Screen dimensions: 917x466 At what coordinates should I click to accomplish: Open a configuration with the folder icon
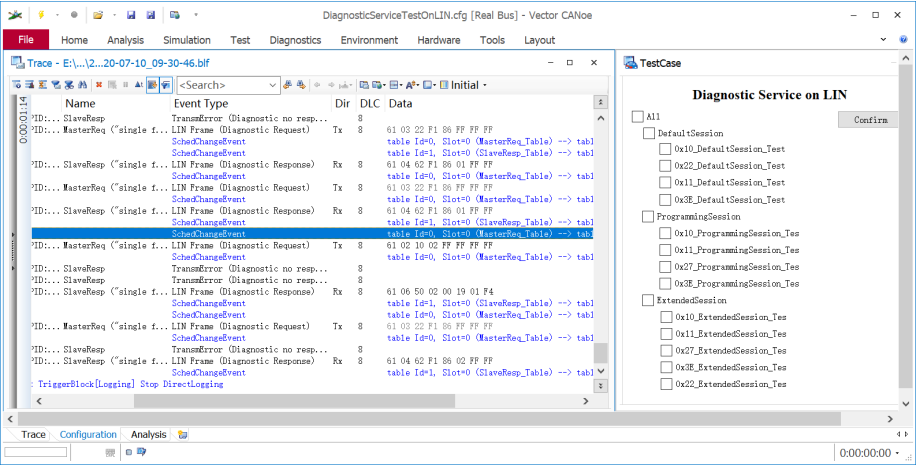(98, 15)
